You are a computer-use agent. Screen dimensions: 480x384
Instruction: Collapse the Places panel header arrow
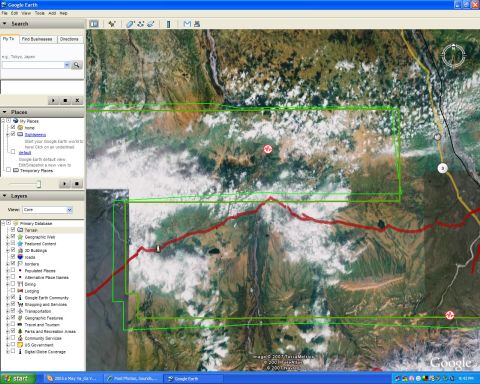pyautogui.click(x=5, y=112)
